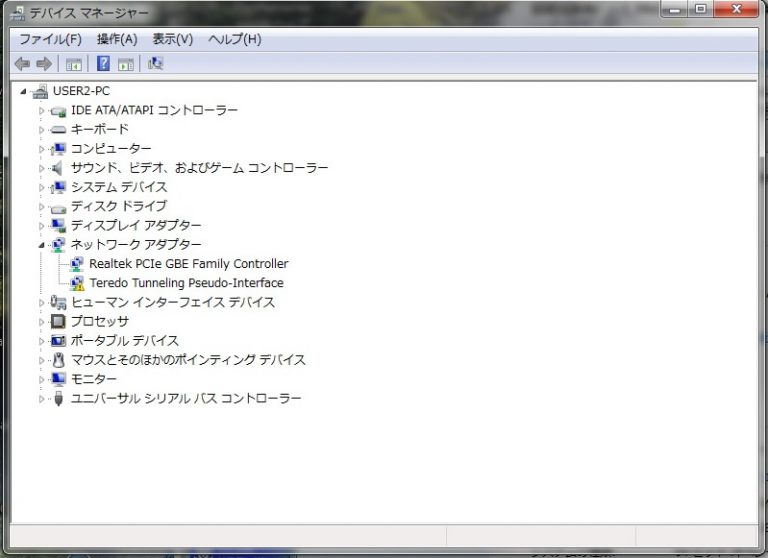Click the キーボード keyboard device icon
This screenshot has height=558, width=768.
click(58, 130)
